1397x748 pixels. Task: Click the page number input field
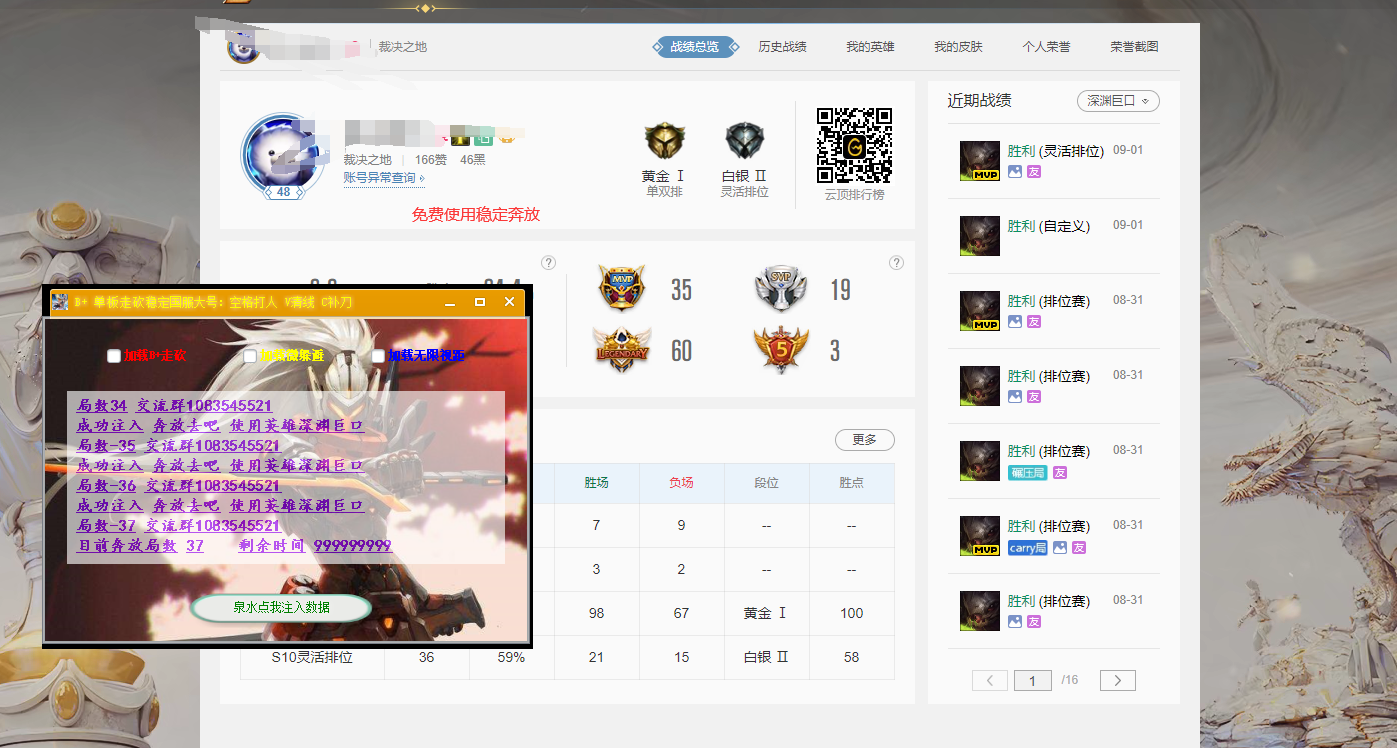(x=1032, y=681)
